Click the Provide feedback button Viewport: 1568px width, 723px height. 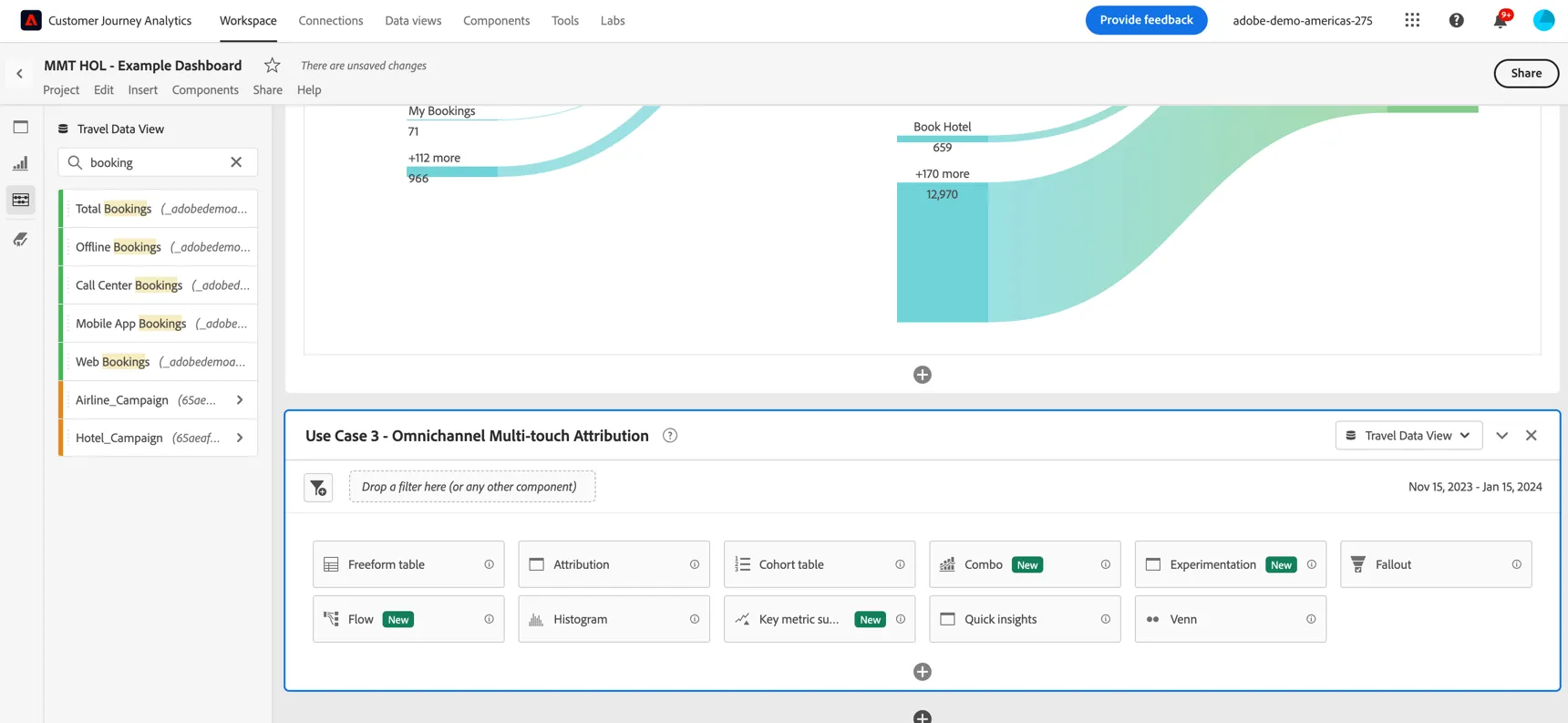1146,20
